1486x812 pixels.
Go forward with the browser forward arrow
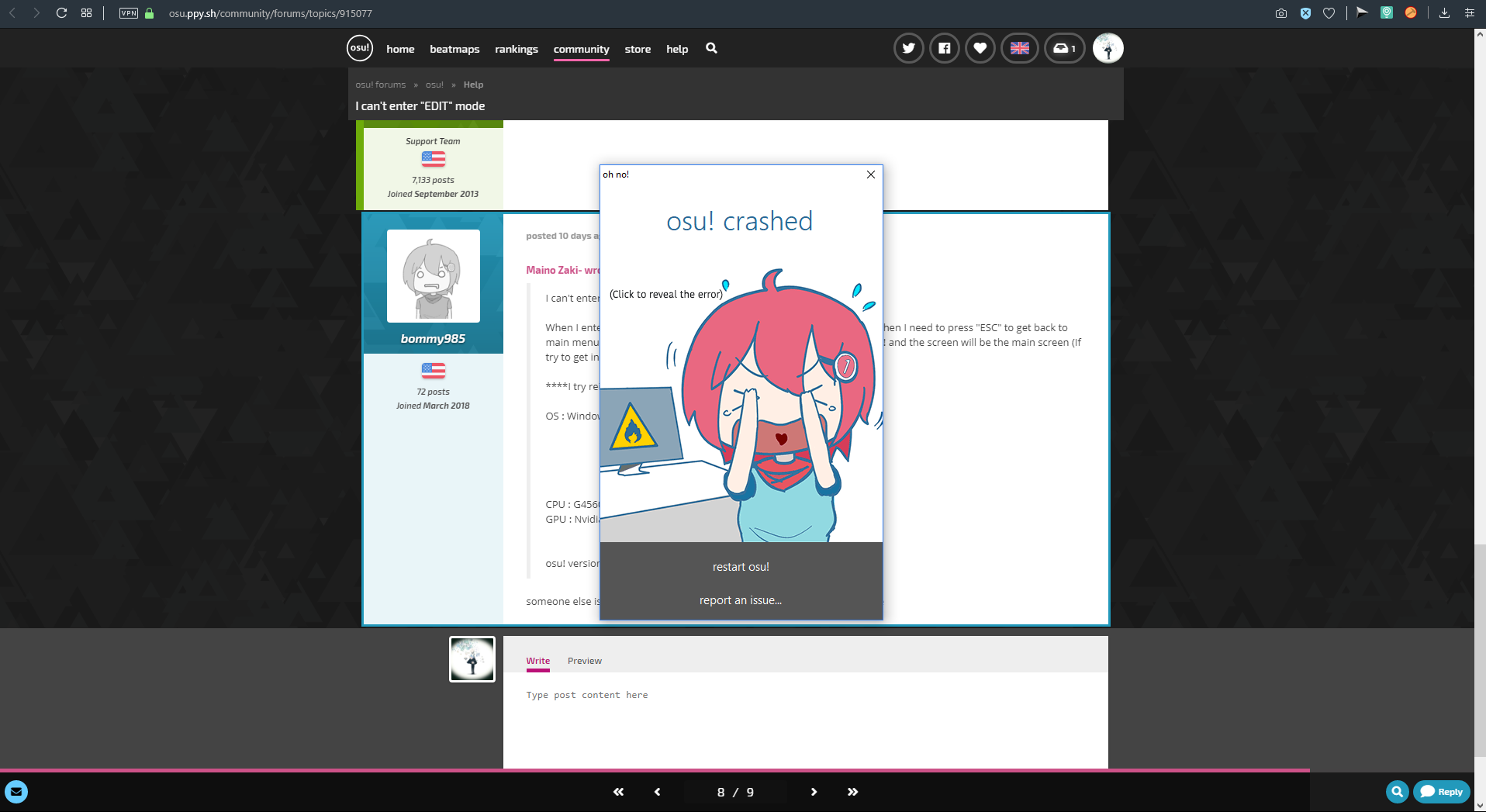point(36,13)
